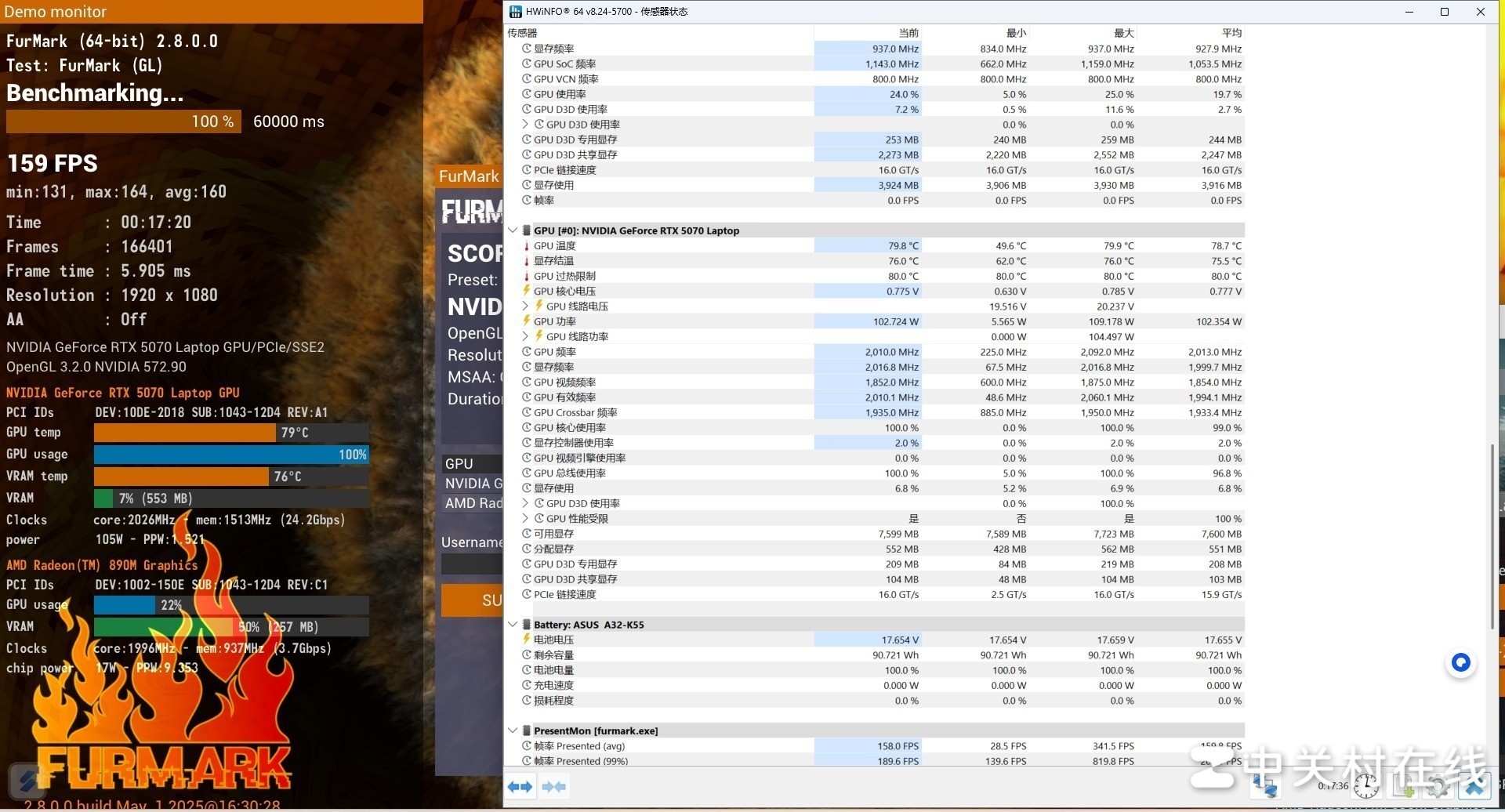
Task: Click the 传感器 column header
Action: pyautogui.click(x=659, y=33)
